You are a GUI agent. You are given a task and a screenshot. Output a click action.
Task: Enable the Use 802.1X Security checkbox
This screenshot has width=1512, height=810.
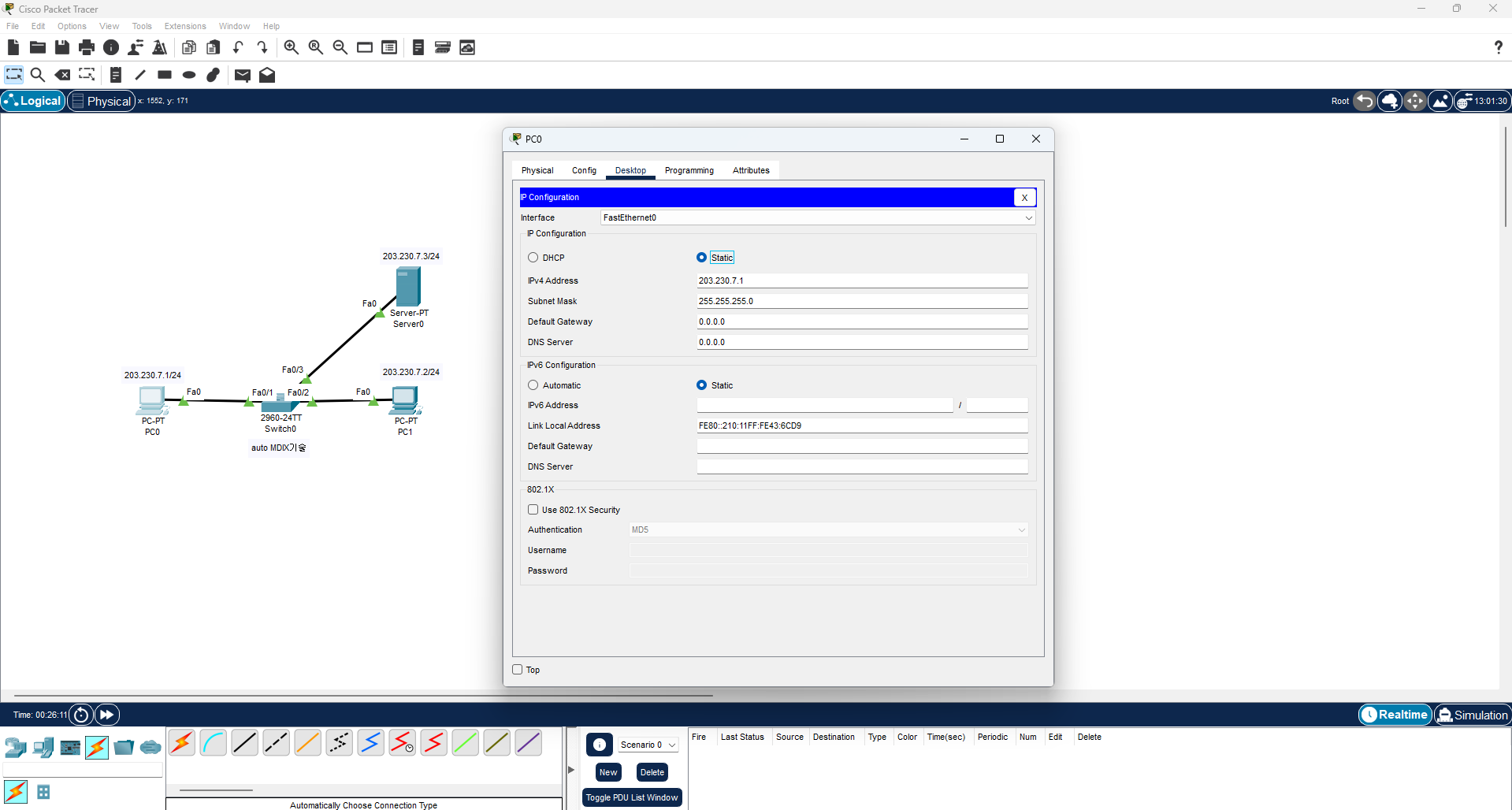click(533, 510)
